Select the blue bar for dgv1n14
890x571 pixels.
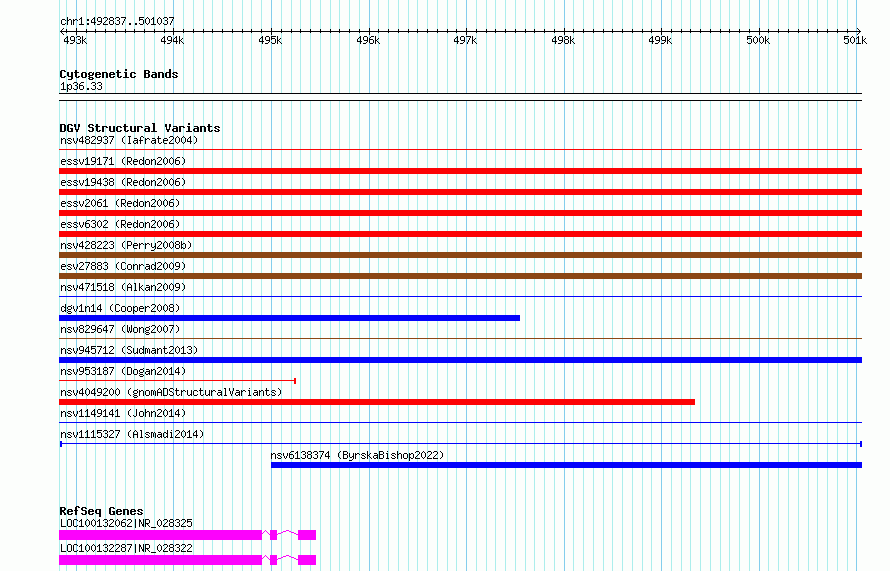coord(289,318)
